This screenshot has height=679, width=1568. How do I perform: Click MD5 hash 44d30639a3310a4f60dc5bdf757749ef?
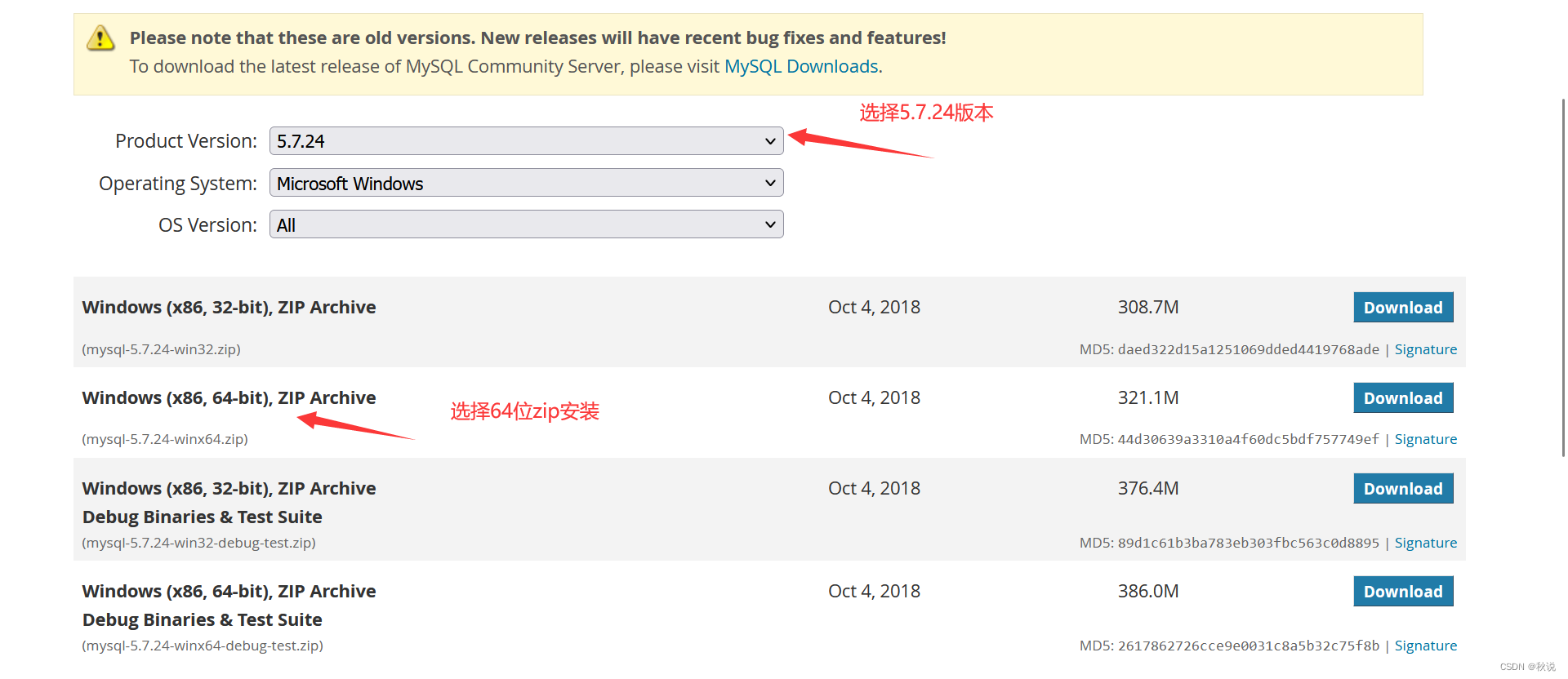(x=1248, y=439)
